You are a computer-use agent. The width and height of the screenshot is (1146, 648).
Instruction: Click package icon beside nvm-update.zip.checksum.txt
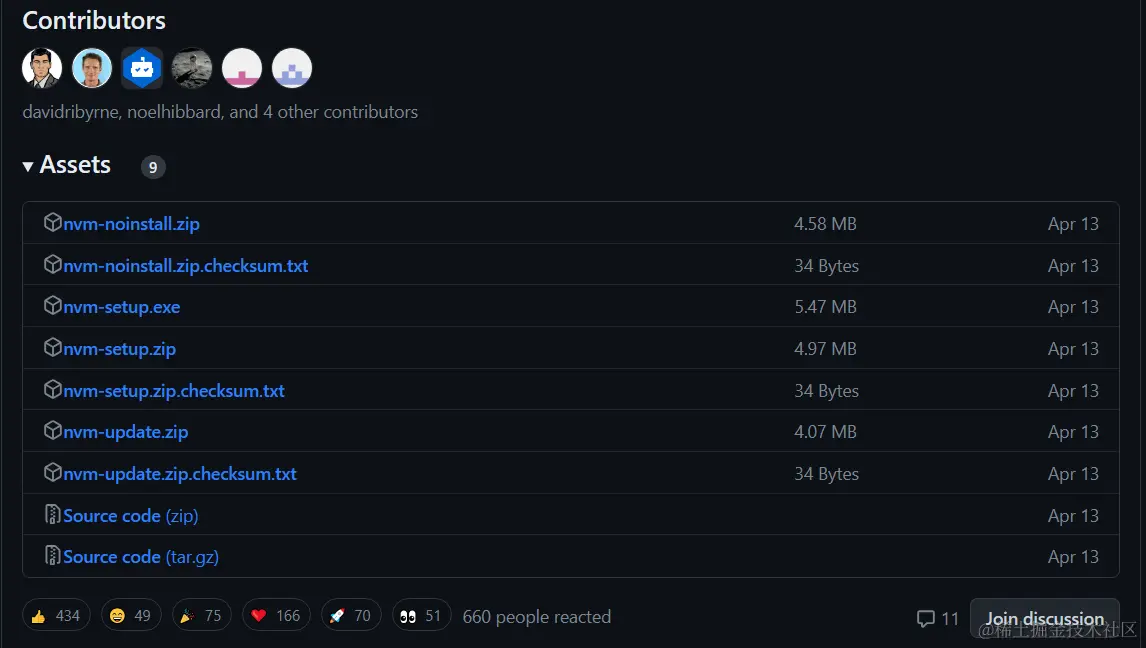point(53,472)
